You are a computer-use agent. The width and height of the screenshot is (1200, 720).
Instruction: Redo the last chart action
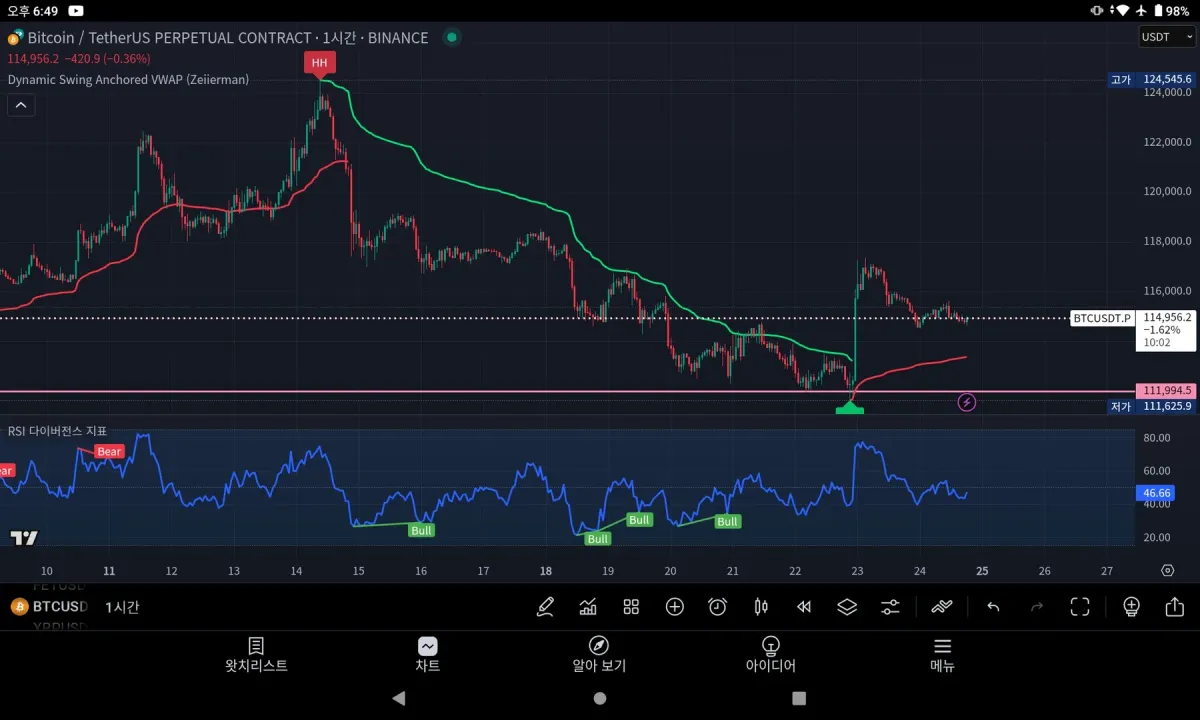point(1036,606)
